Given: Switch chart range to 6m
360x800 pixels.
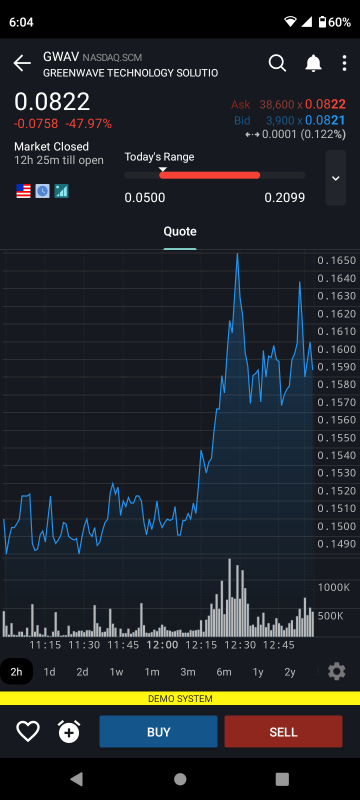Looking at the screenshot, I should (224, 671).
